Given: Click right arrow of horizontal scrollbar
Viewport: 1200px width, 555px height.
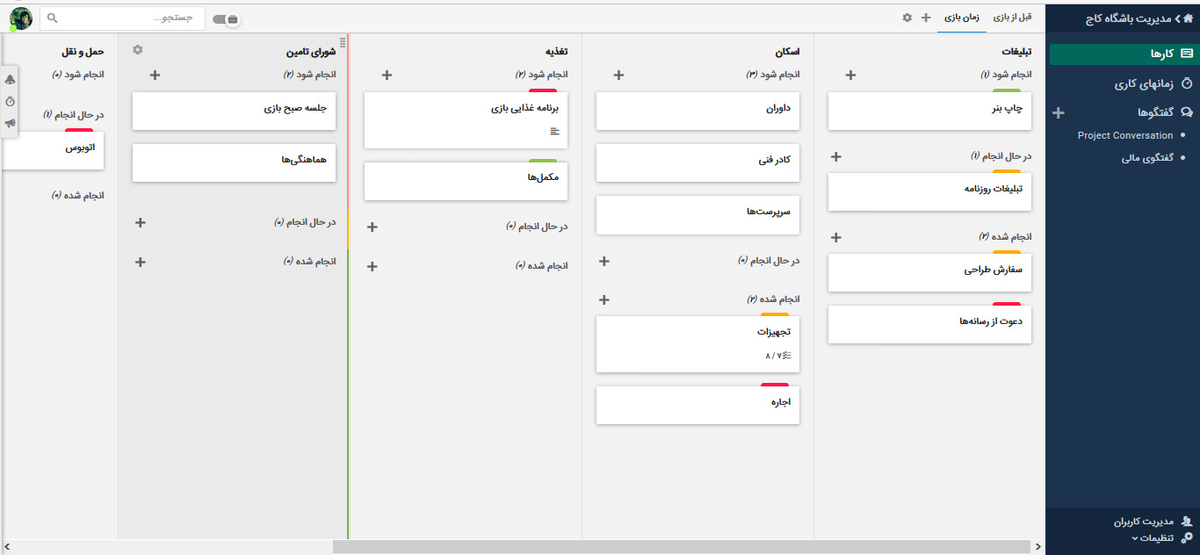Looking at the screenshot, I should click(1039, 547).
